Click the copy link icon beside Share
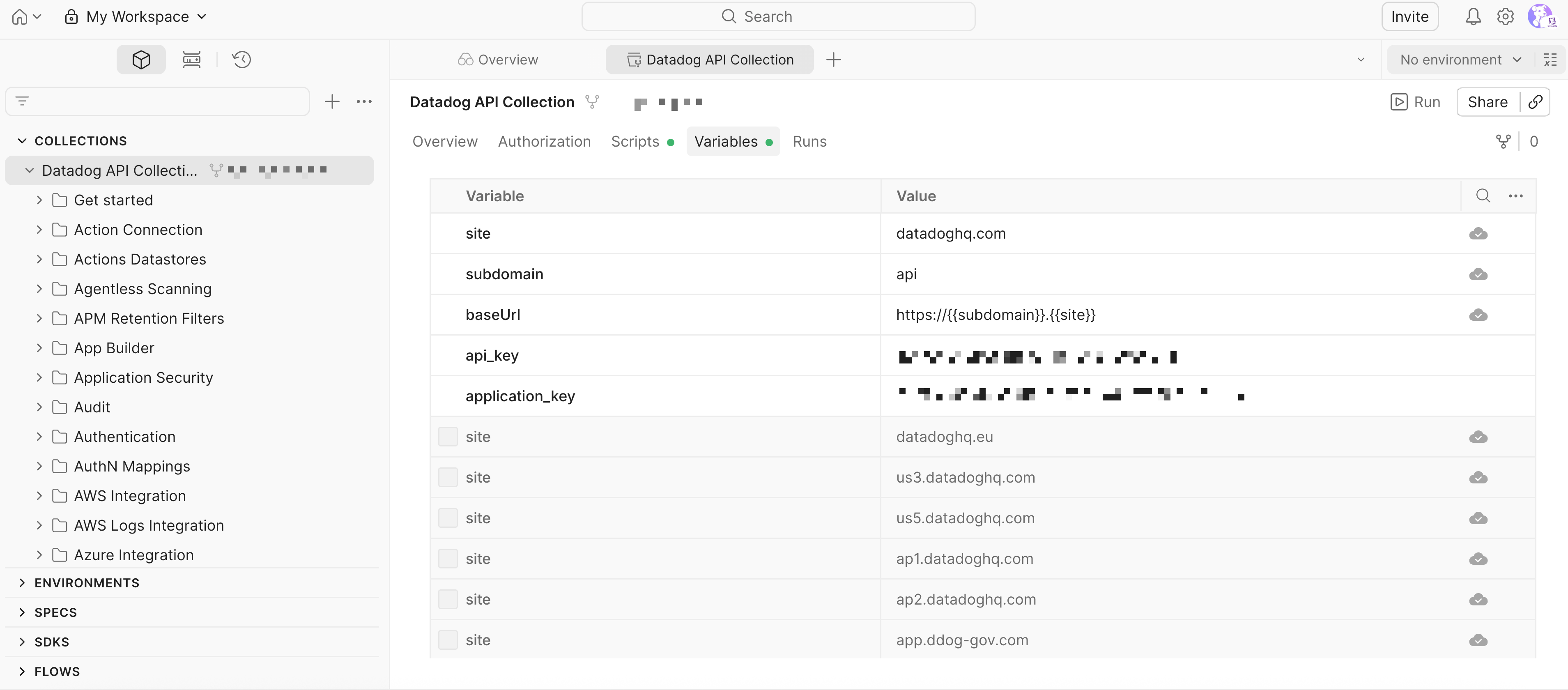 point(1535,102)
